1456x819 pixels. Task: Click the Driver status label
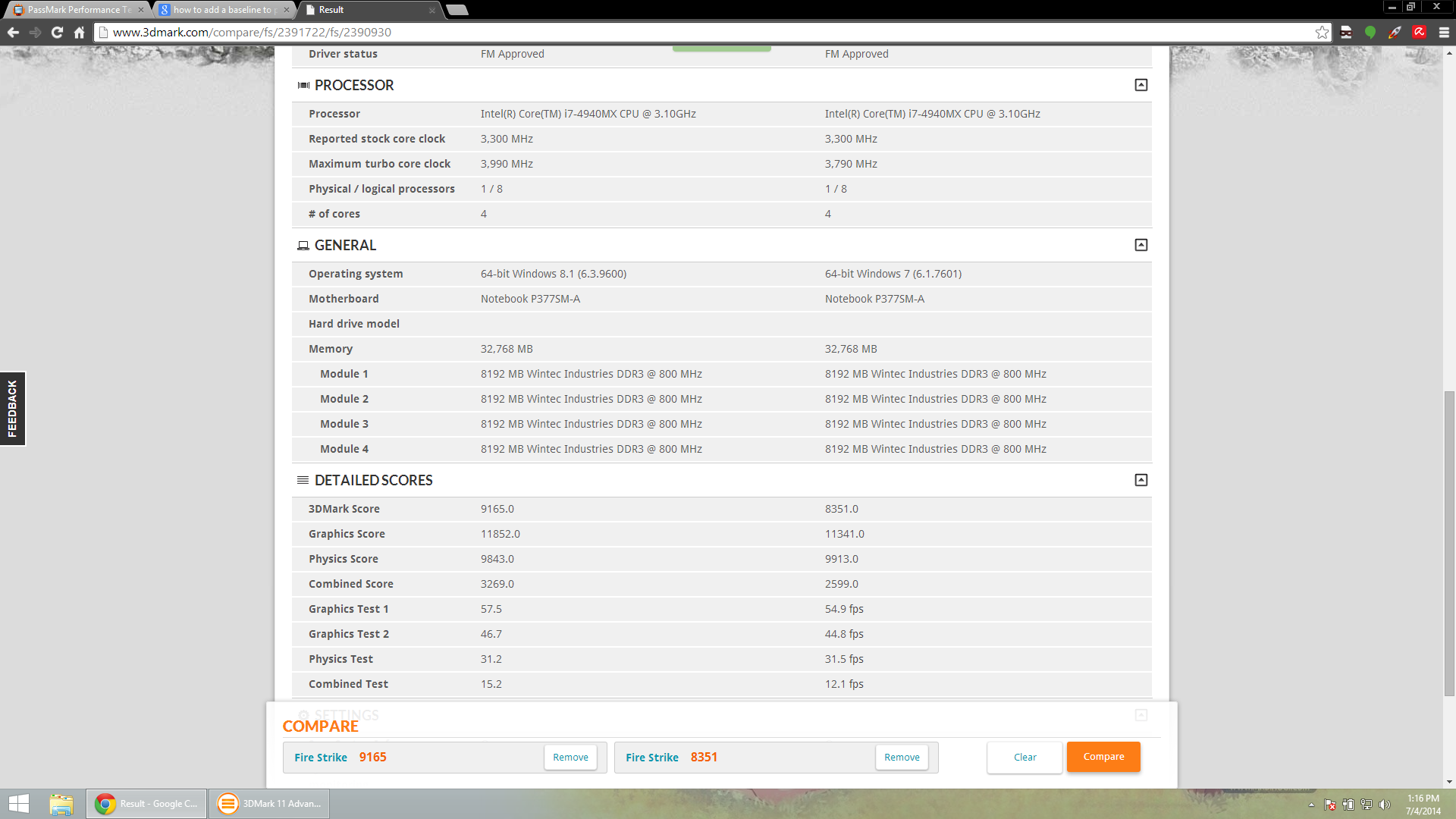[343, 54]
